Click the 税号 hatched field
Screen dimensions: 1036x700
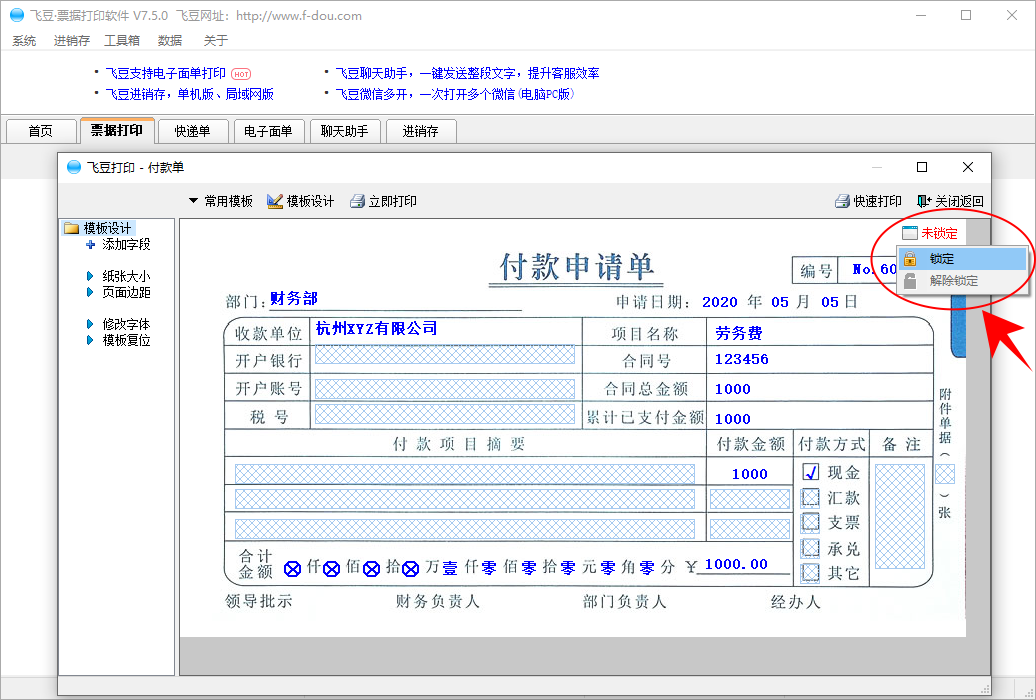[x=445, y=414]
